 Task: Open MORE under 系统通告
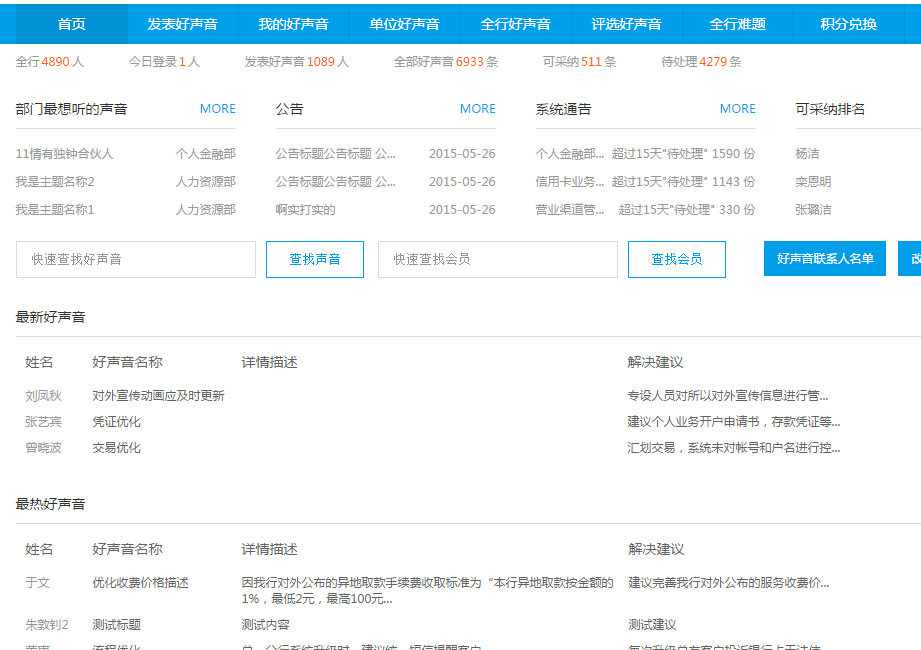click(x=737, y=108)
